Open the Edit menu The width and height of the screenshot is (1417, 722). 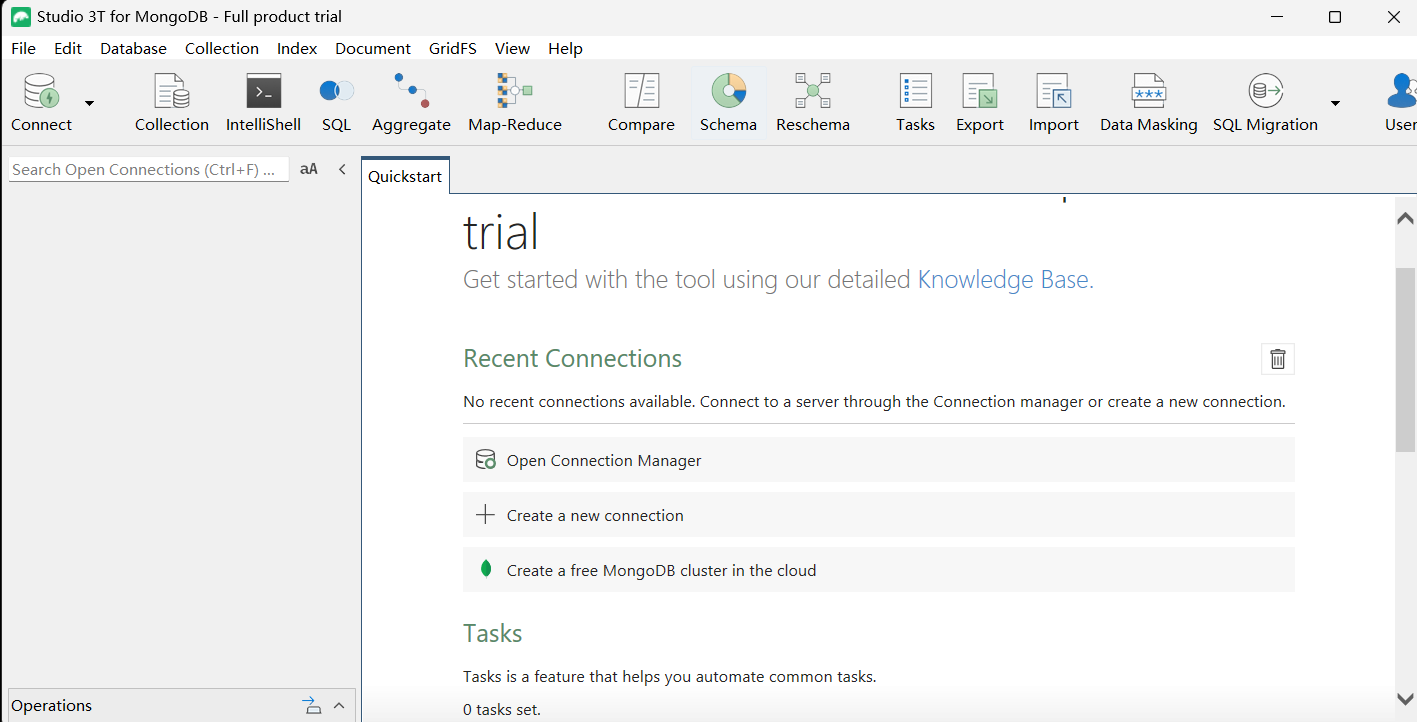(x=68, y=48)
